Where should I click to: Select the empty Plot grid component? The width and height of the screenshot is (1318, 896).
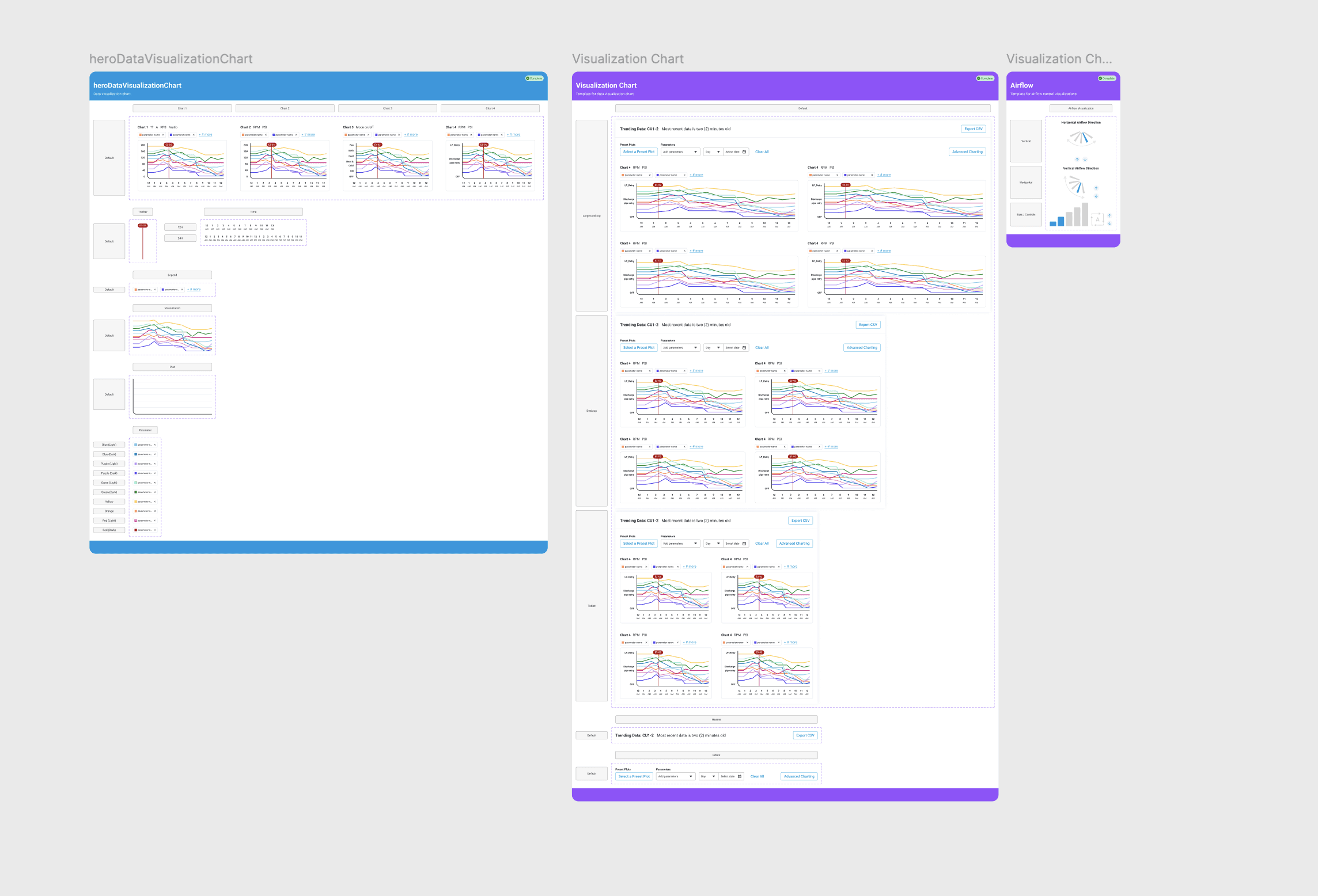click(x=172, y=396)
